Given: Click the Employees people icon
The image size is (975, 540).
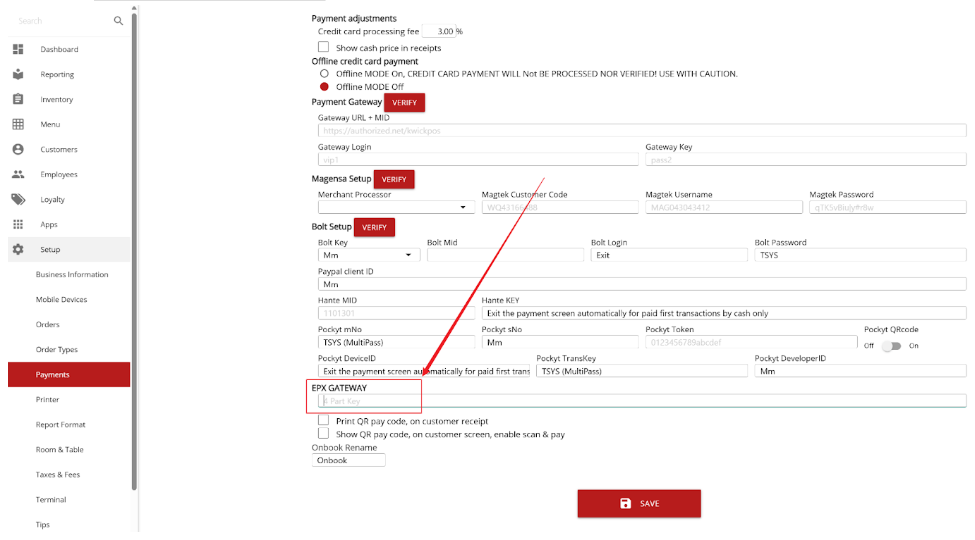Looking at the screenshot, I should click(18, 174).
